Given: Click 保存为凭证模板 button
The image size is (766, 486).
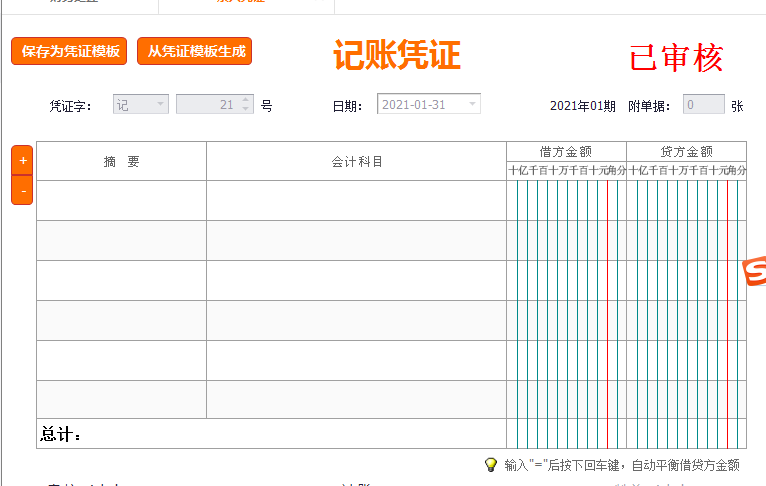Looking at the screenshot, I should pos(69,51).
